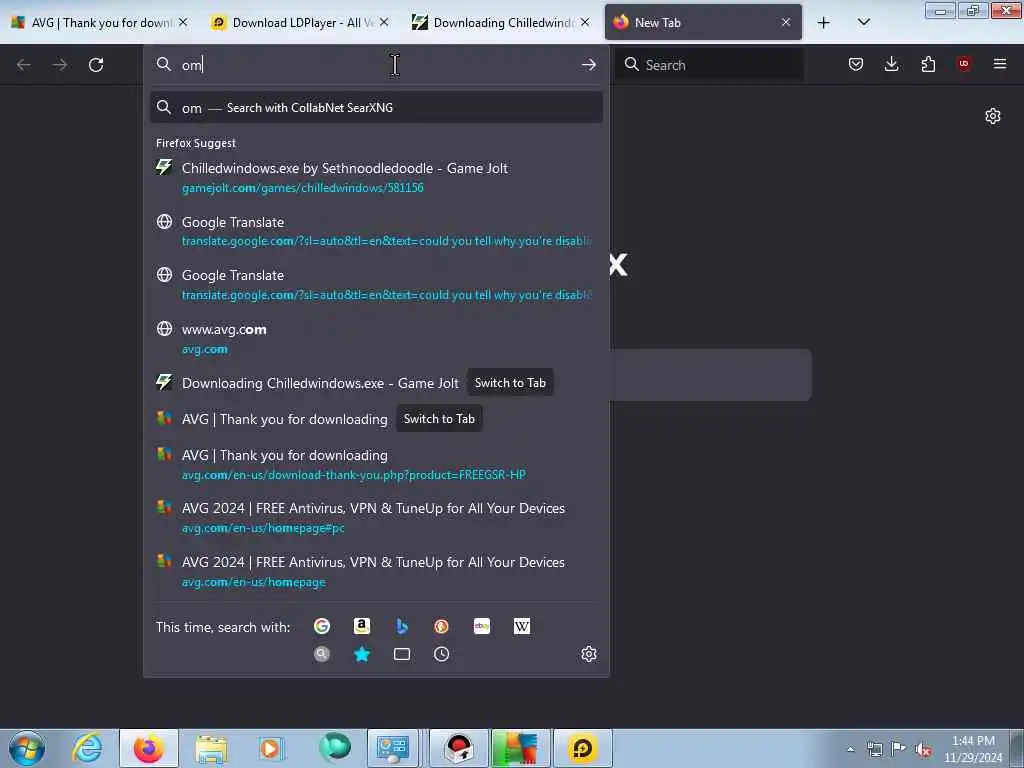1024x768 pixels.
Task: Switch to Tab for Downloading Chilledwindows.exe
Action: (510, 383)
